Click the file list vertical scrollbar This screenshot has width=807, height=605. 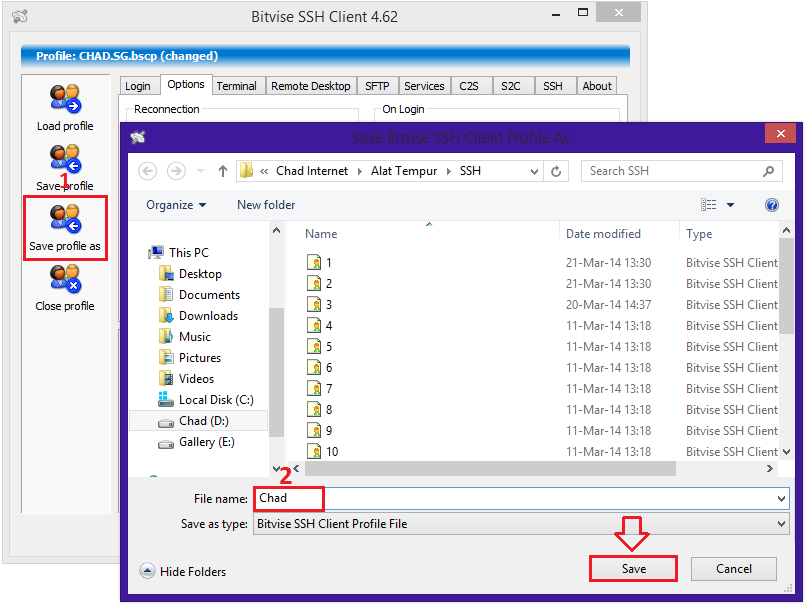(x=786, y=286)
